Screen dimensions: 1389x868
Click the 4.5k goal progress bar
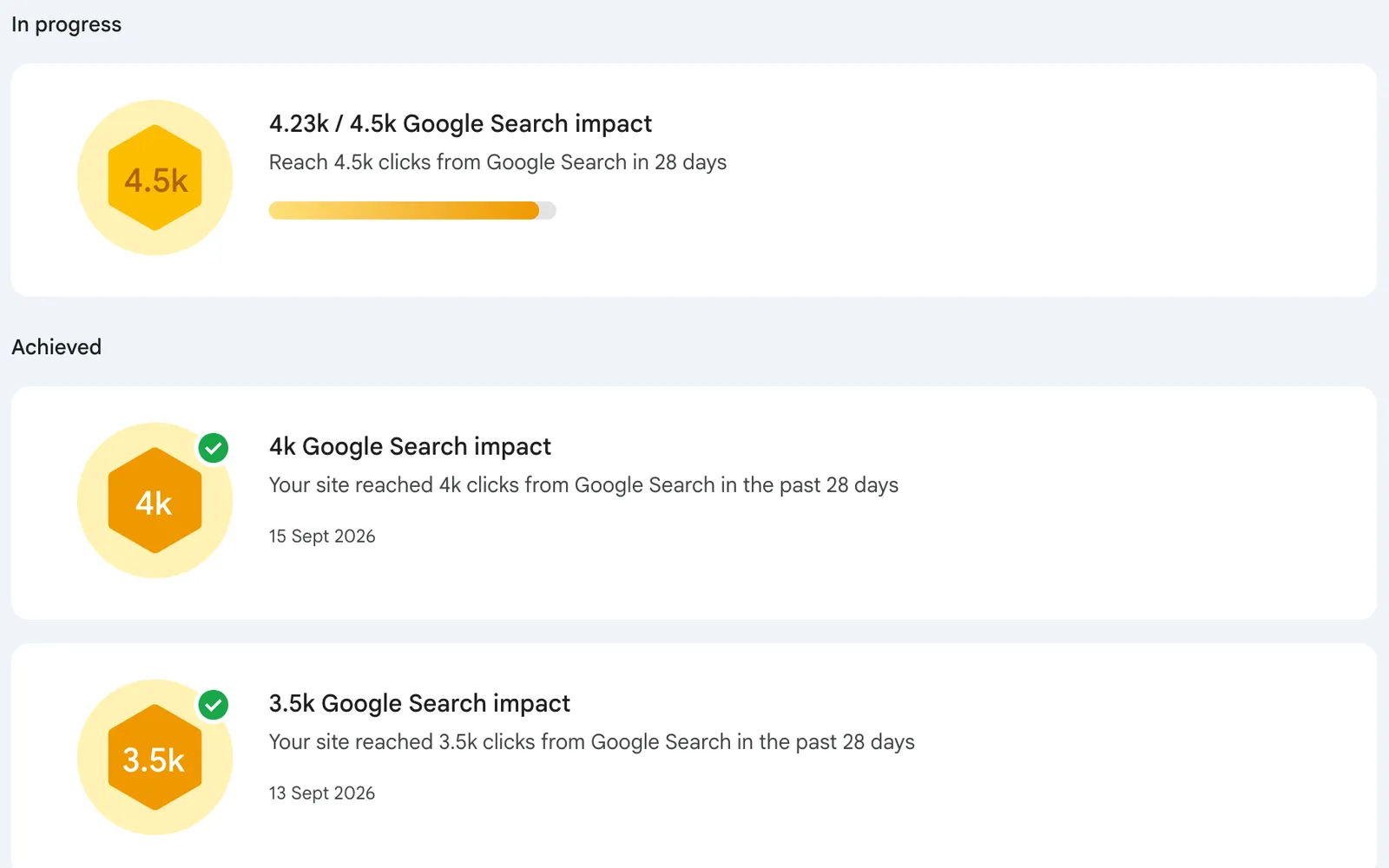pyautogui.click(x=412, y=211)
